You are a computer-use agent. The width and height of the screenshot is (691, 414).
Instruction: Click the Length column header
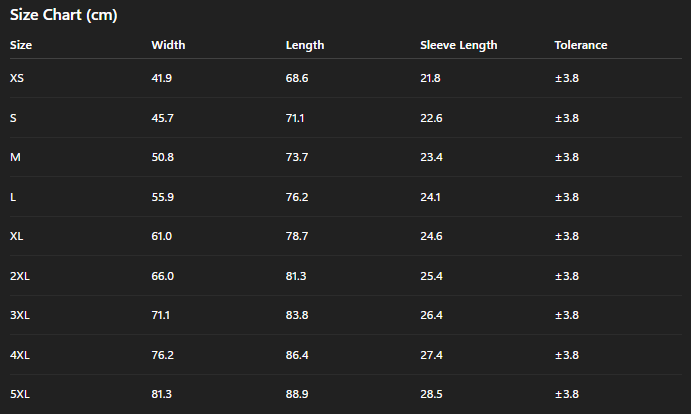tap(305, 45)
